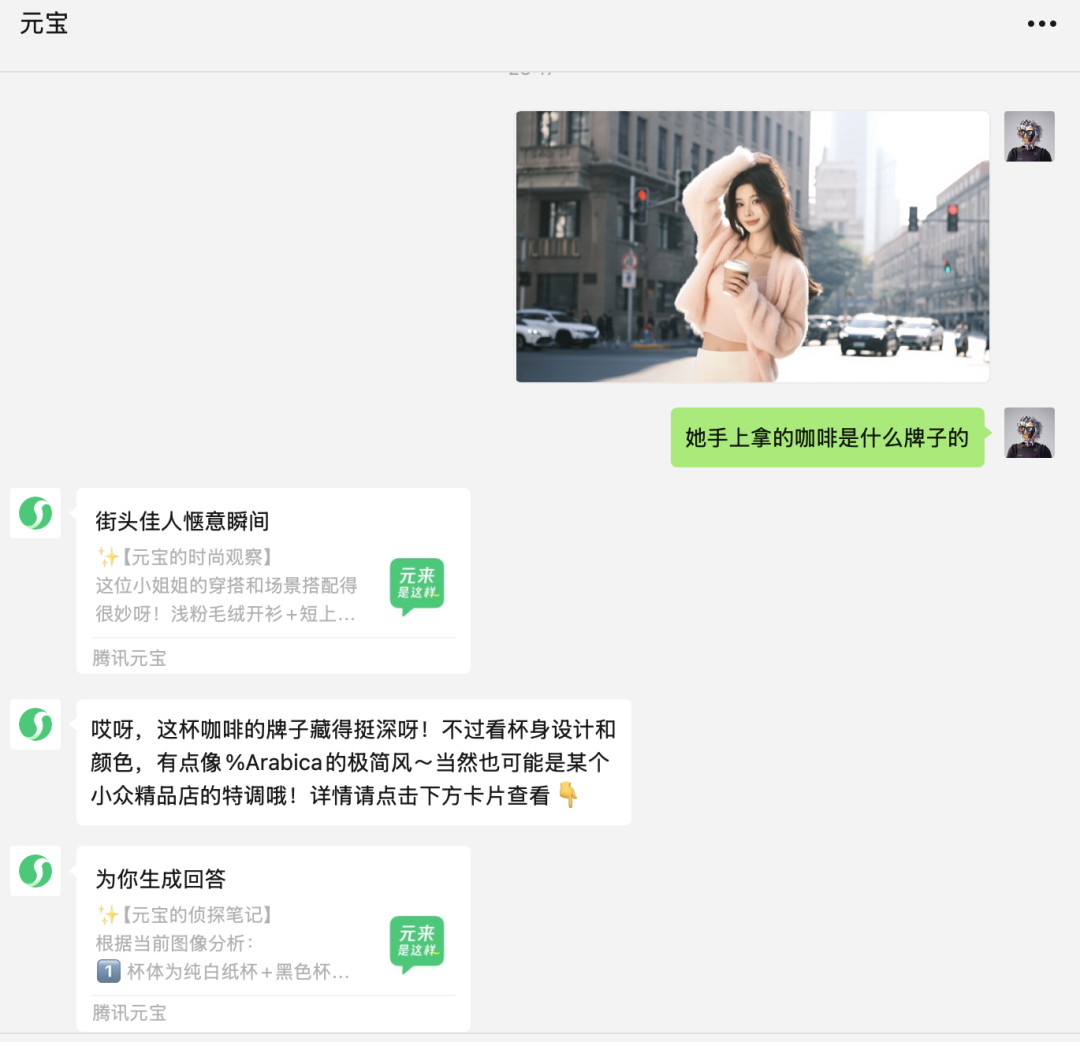Select the green bubble 她手上拿的咖啡是什么牌子的
This screenshot has width=1080, height=1042.
click(x=827, y=437)
